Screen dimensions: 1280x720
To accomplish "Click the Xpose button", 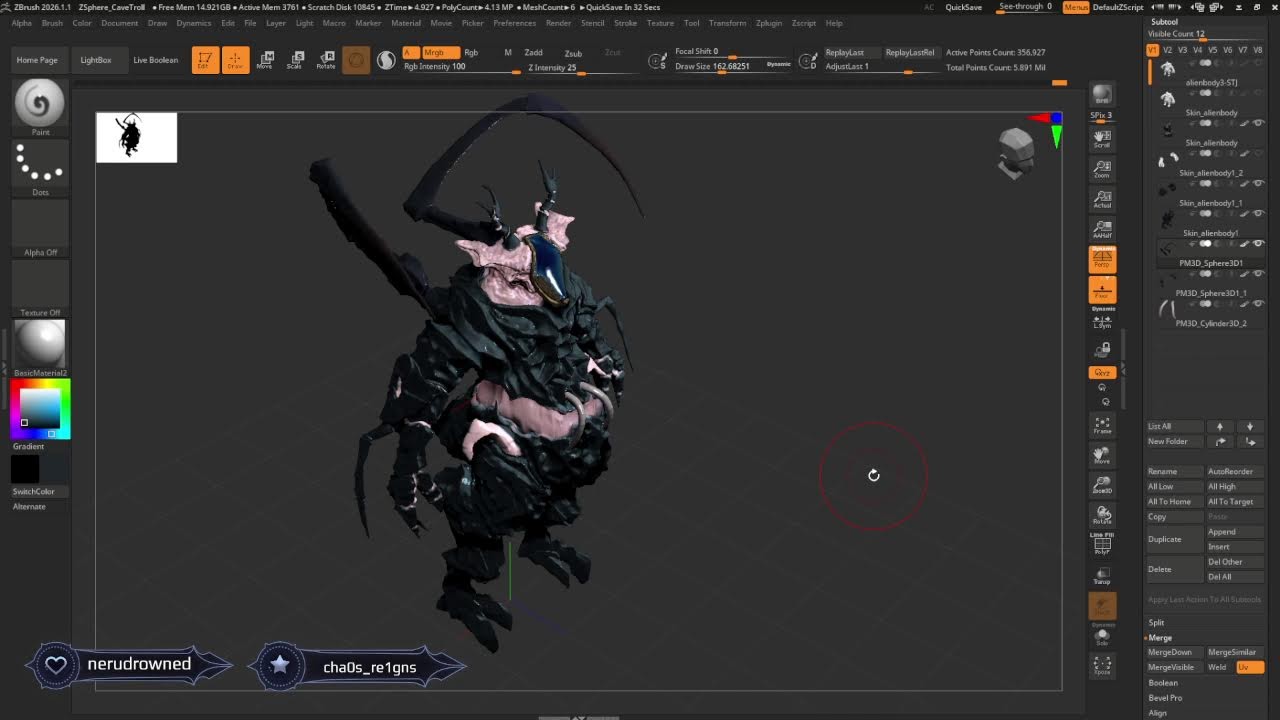I will coord(1102,666).
